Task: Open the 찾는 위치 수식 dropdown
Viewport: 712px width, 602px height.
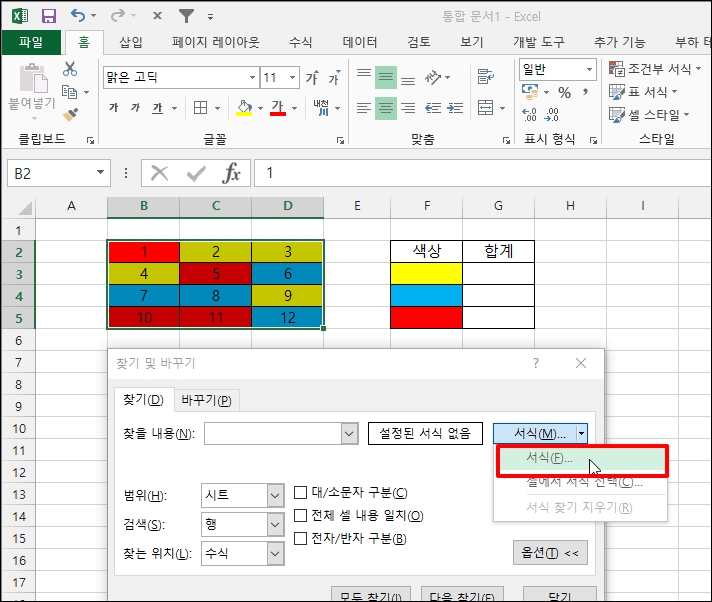Action: (x=275, y=553)
